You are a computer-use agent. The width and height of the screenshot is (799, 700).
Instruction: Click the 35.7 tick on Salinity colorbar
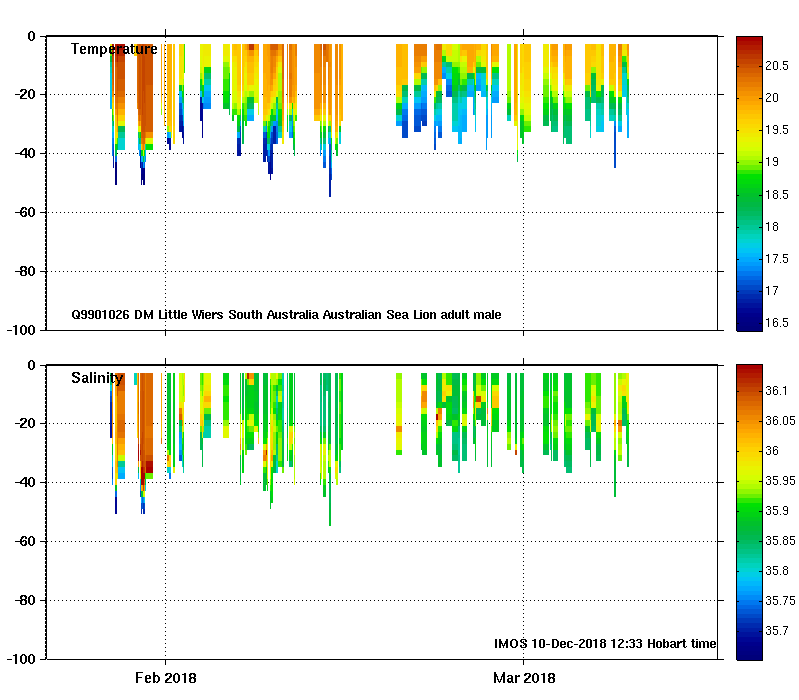tap(779, 631)
